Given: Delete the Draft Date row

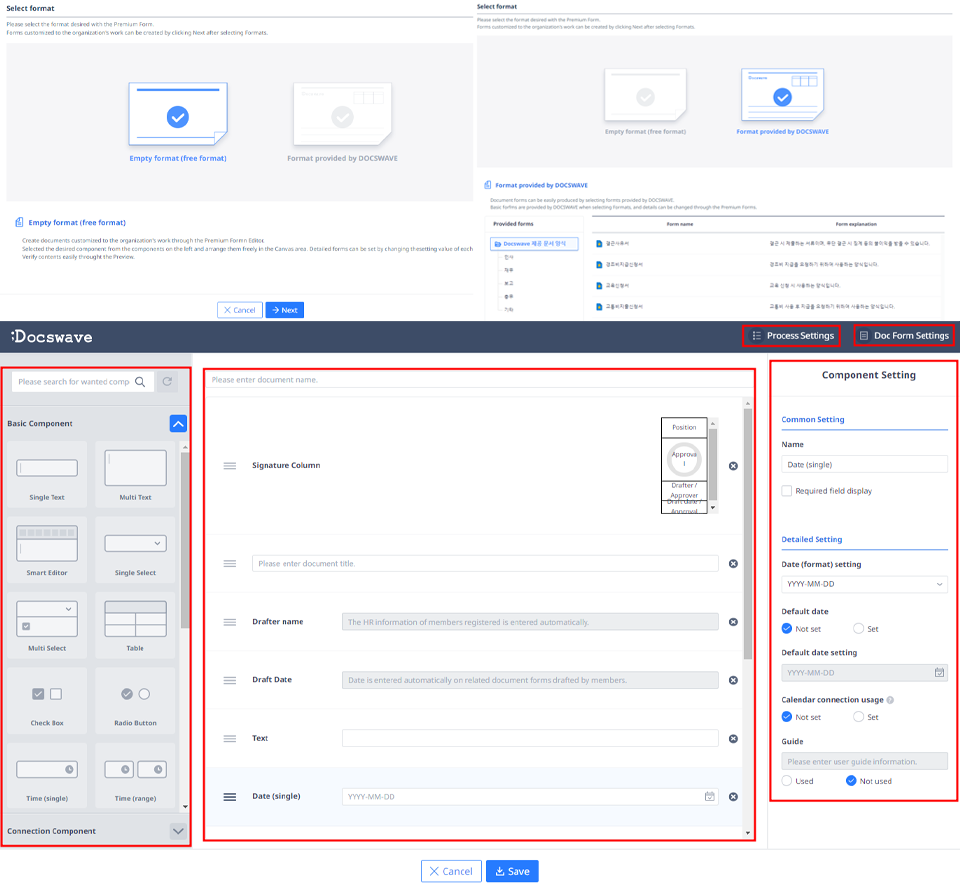Looking at the screenshot, I should pos(733,680).
